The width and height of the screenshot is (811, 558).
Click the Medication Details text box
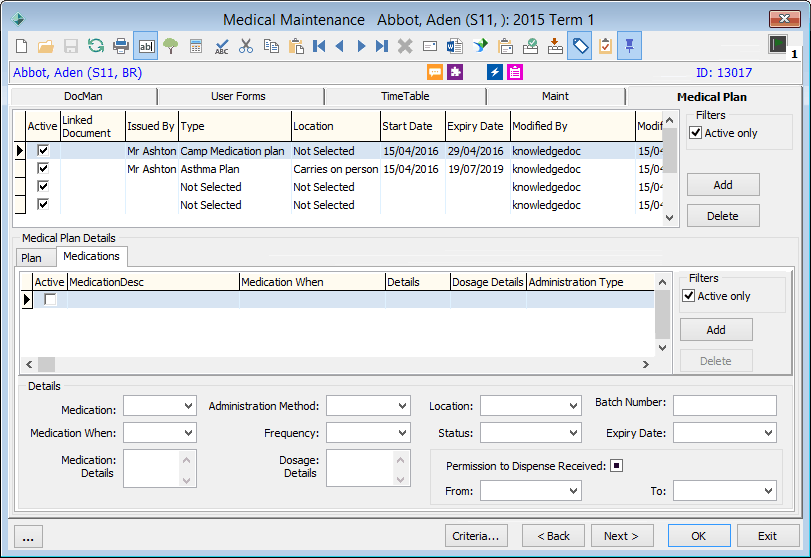(x=160, y=468)
